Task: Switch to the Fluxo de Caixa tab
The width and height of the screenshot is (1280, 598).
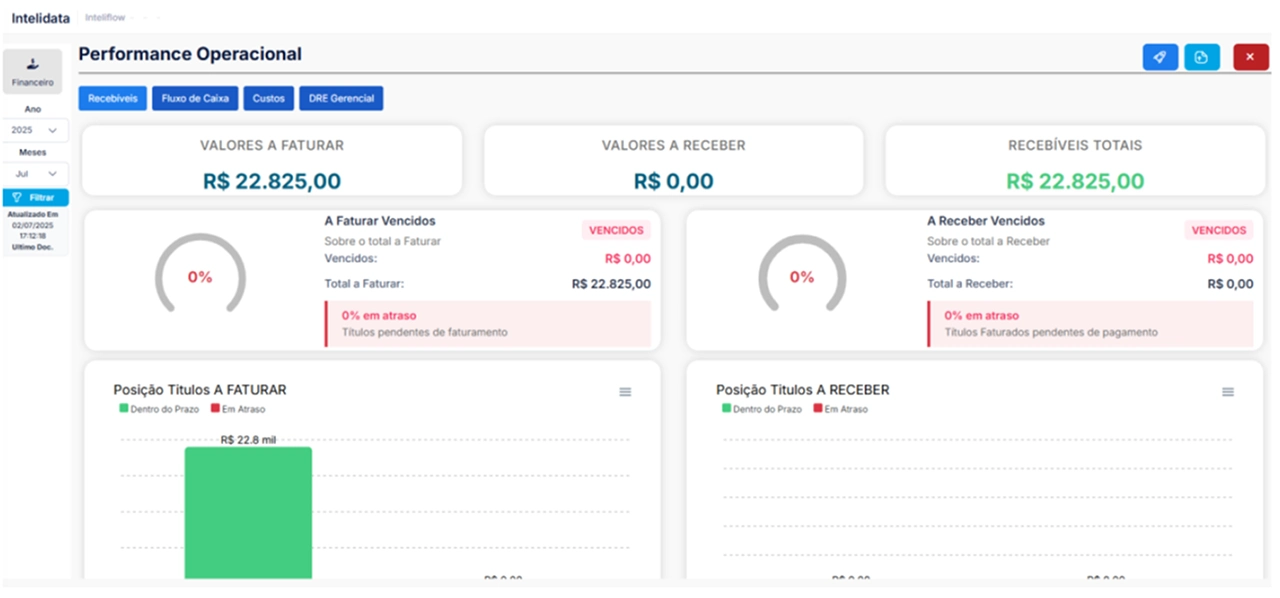Action: click(196, 98)
